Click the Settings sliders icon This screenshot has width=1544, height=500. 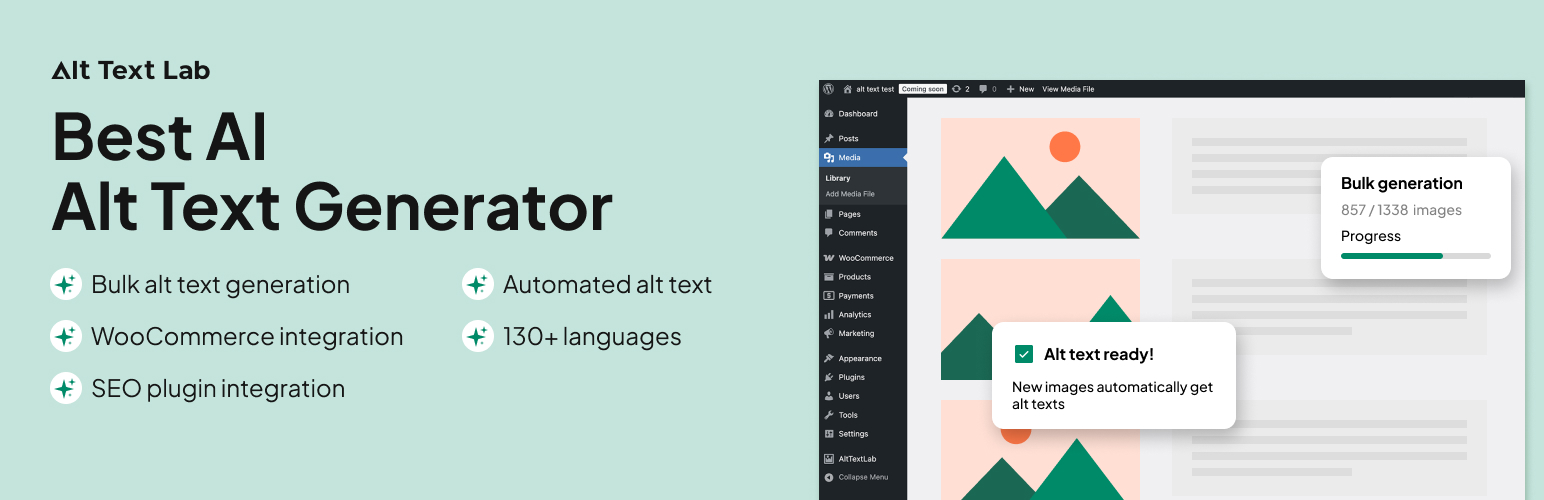pos(829,434)
